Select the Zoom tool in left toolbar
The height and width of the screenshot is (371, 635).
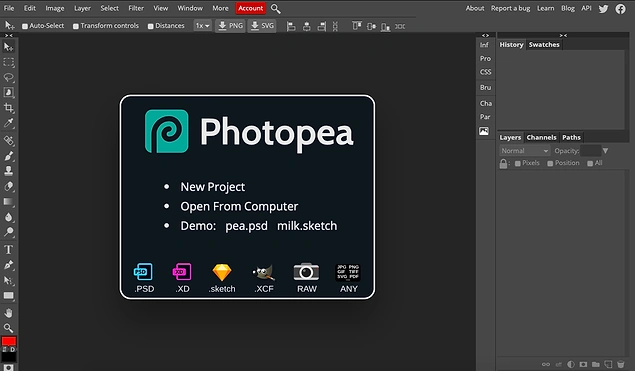[9, 328]
